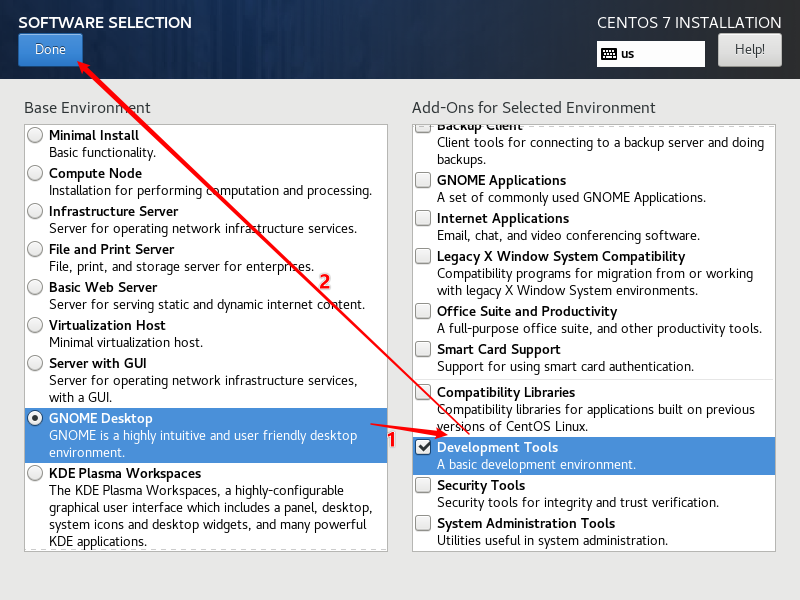Click the Done button
Screen dimensions: 800x600
[50, 50]
